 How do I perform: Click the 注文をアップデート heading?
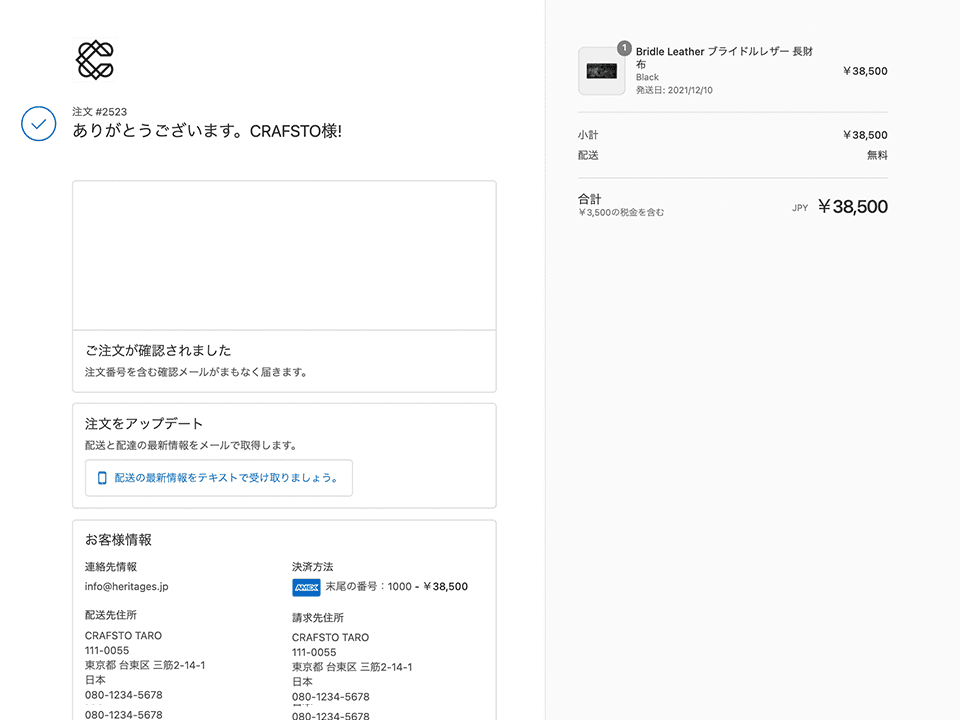pyautogui.click(x=144, y=424)
